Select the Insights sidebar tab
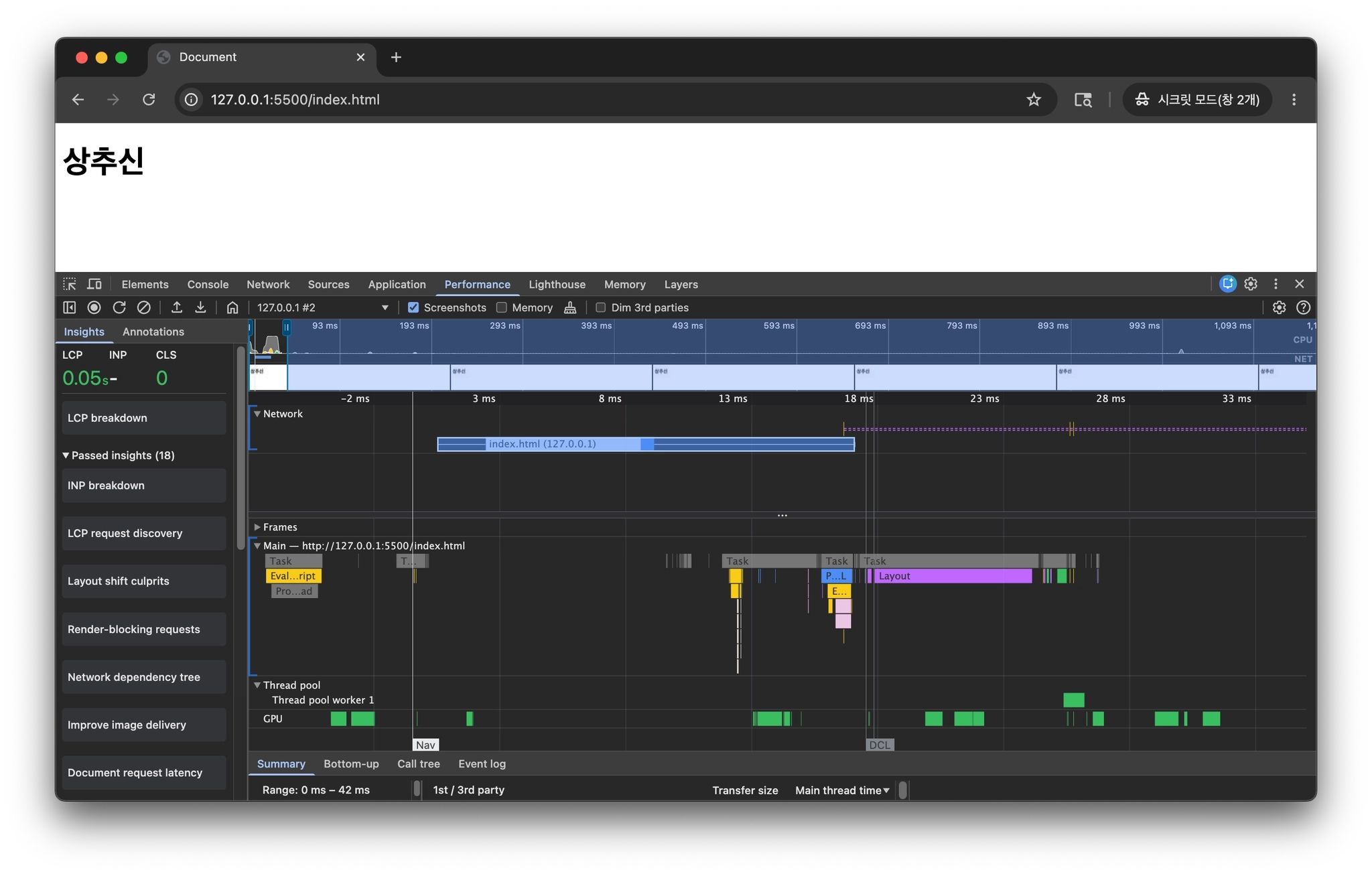This screenshot has width=1372, height=874. coord(84,332)
